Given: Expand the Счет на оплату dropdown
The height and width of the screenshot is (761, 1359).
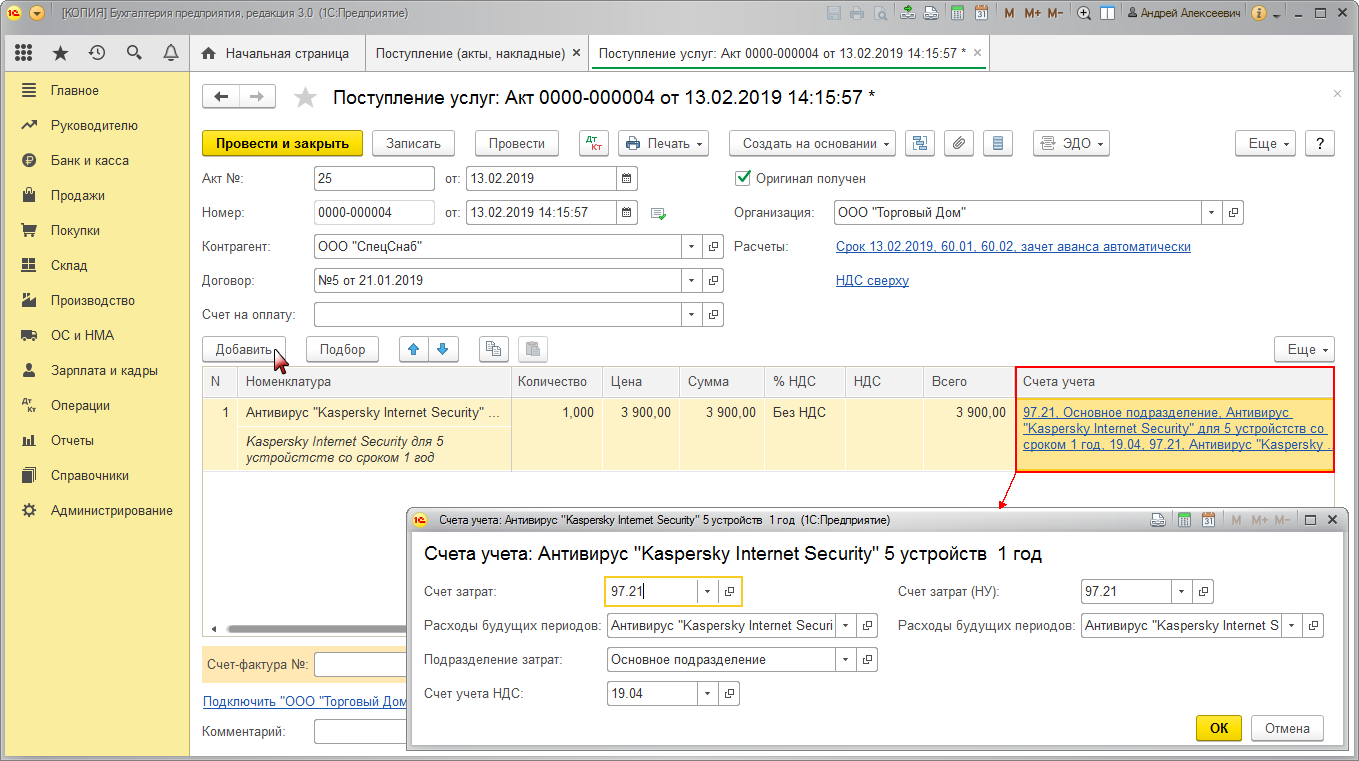Looking at the screenshot, I should pos(693,315).
